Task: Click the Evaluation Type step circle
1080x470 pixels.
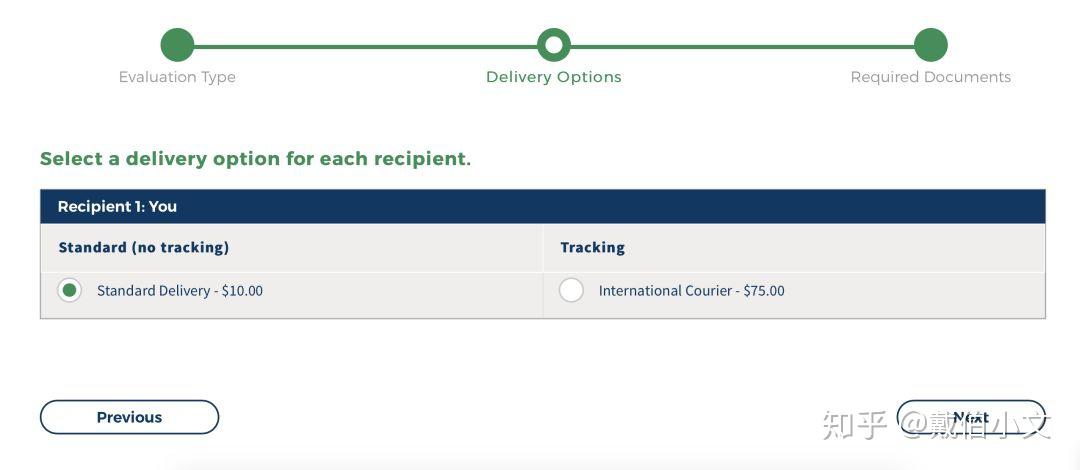Action: tap(177, 45)
